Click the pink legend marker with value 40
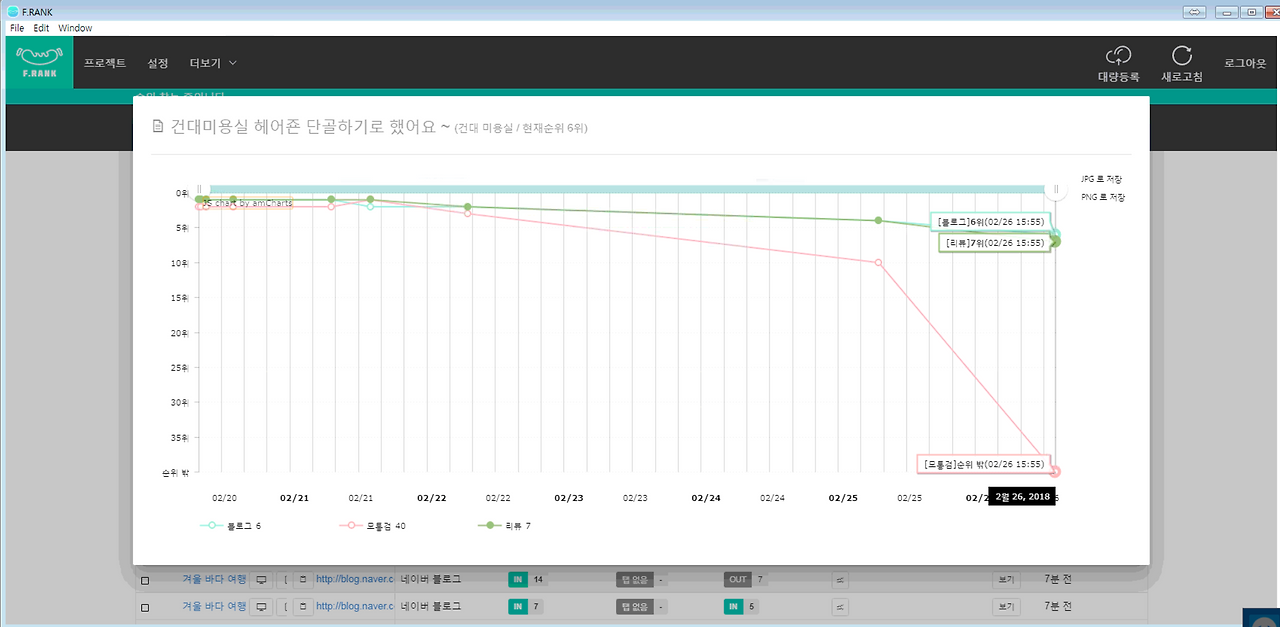Viewport: 1280px width, 627px height. [x=350, y=525]
